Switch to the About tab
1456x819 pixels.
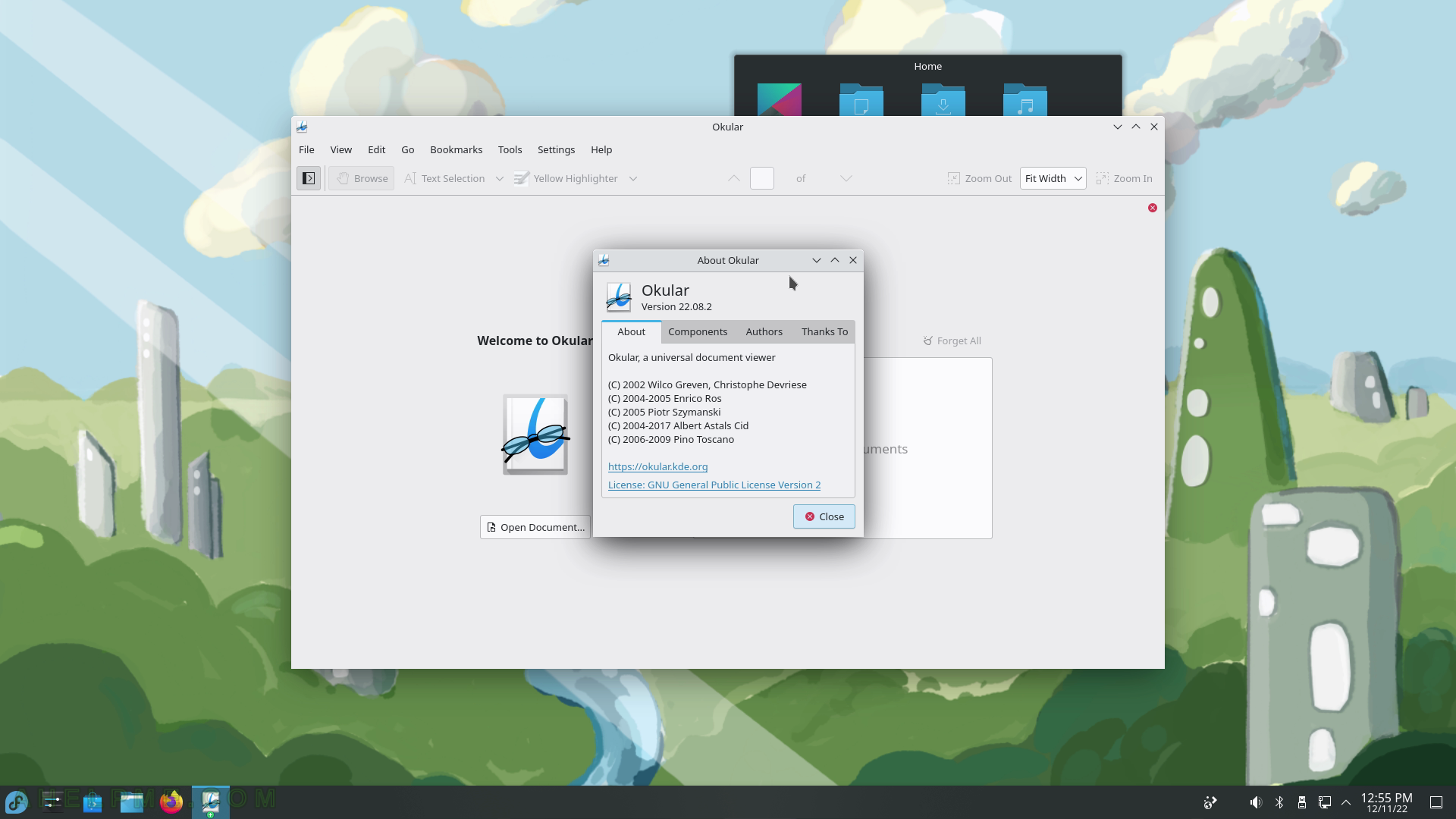631,331
